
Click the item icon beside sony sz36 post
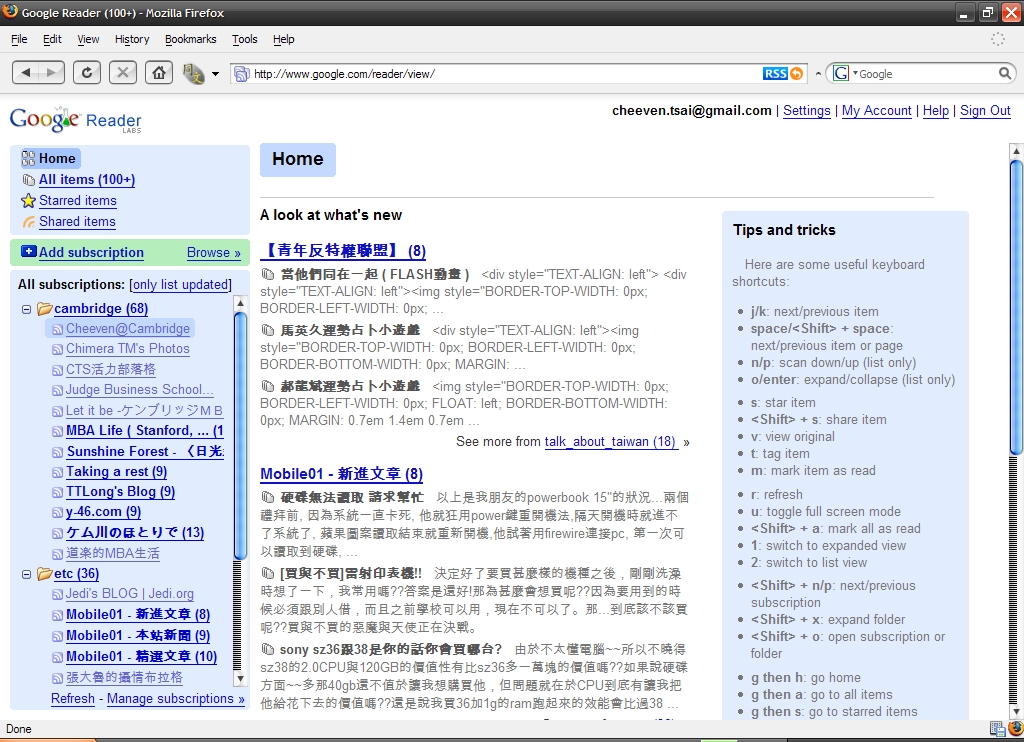[267, 649]
